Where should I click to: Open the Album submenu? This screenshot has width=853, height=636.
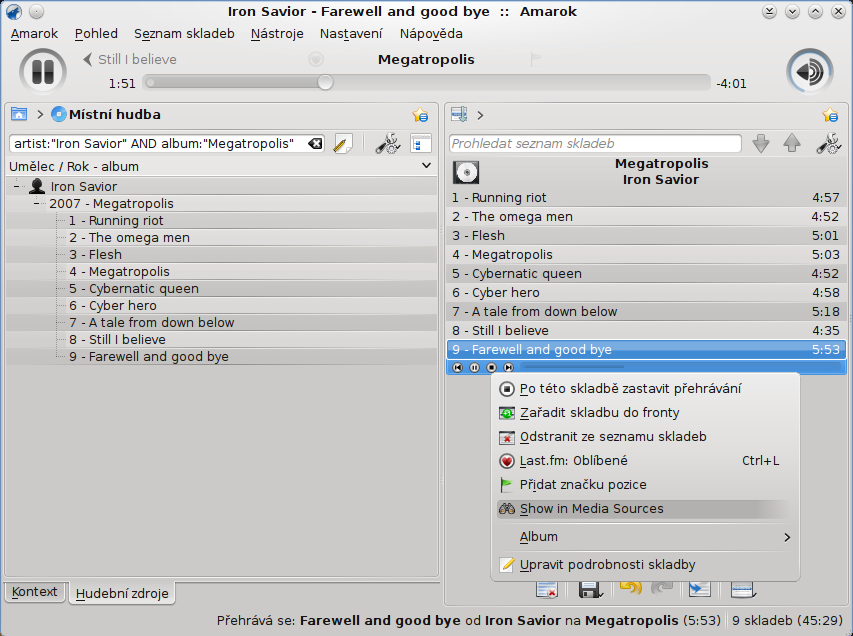point(645,537)
